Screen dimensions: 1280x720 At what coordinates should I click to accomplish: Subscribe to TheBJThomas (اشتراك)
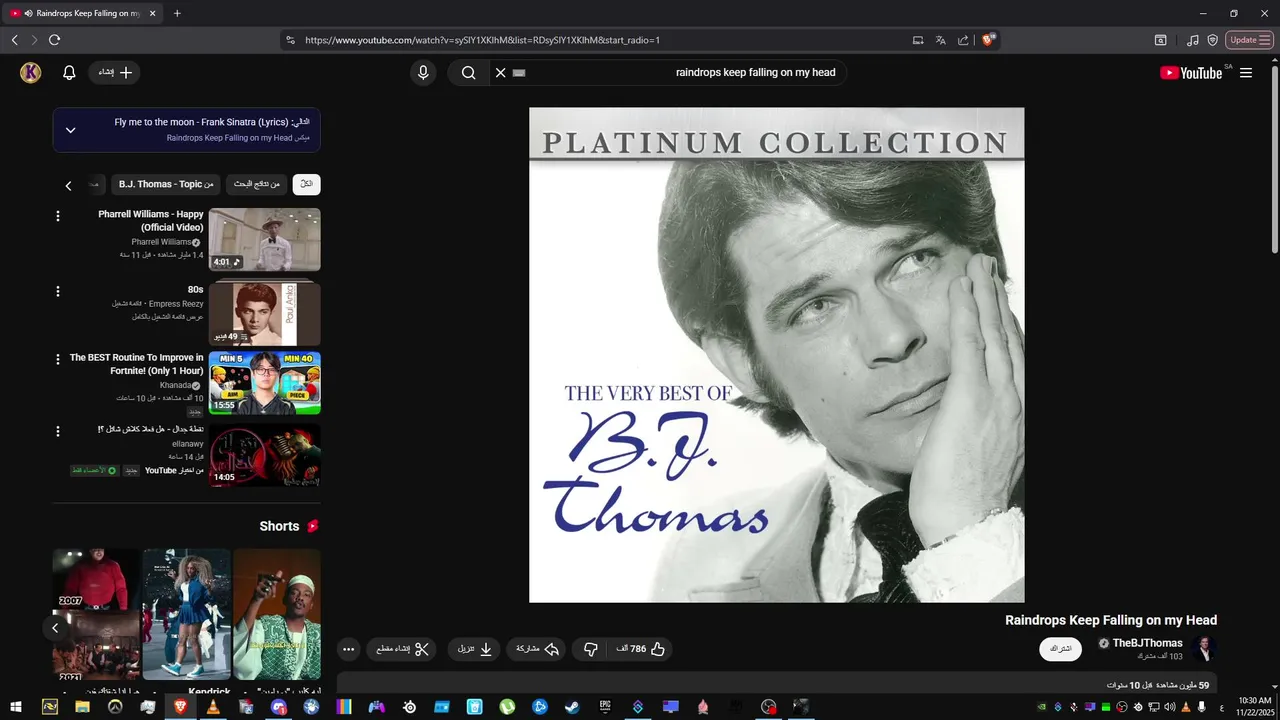click(1060, 649)
